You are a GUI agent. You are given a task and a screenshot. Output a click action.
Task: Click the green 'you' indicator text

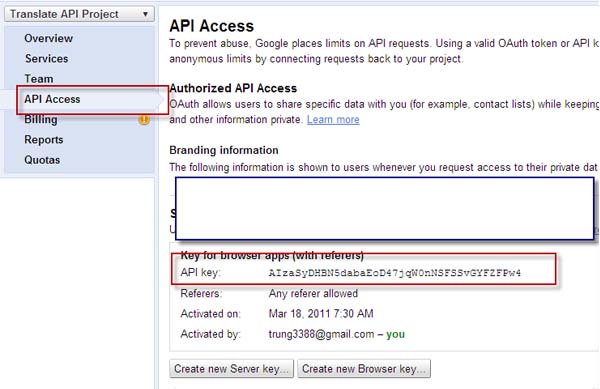395,334
